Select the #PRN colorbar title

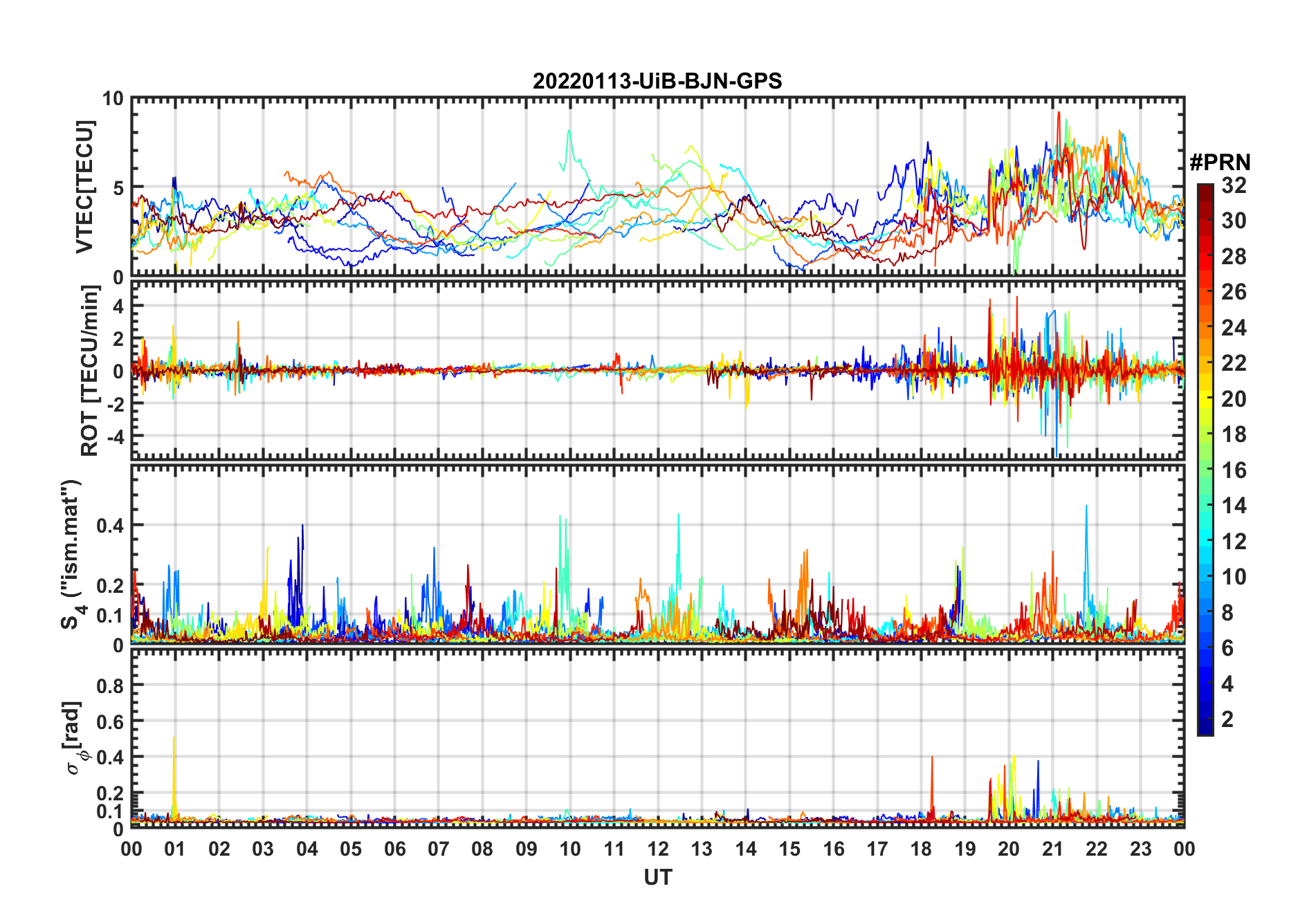point(1220,163)
